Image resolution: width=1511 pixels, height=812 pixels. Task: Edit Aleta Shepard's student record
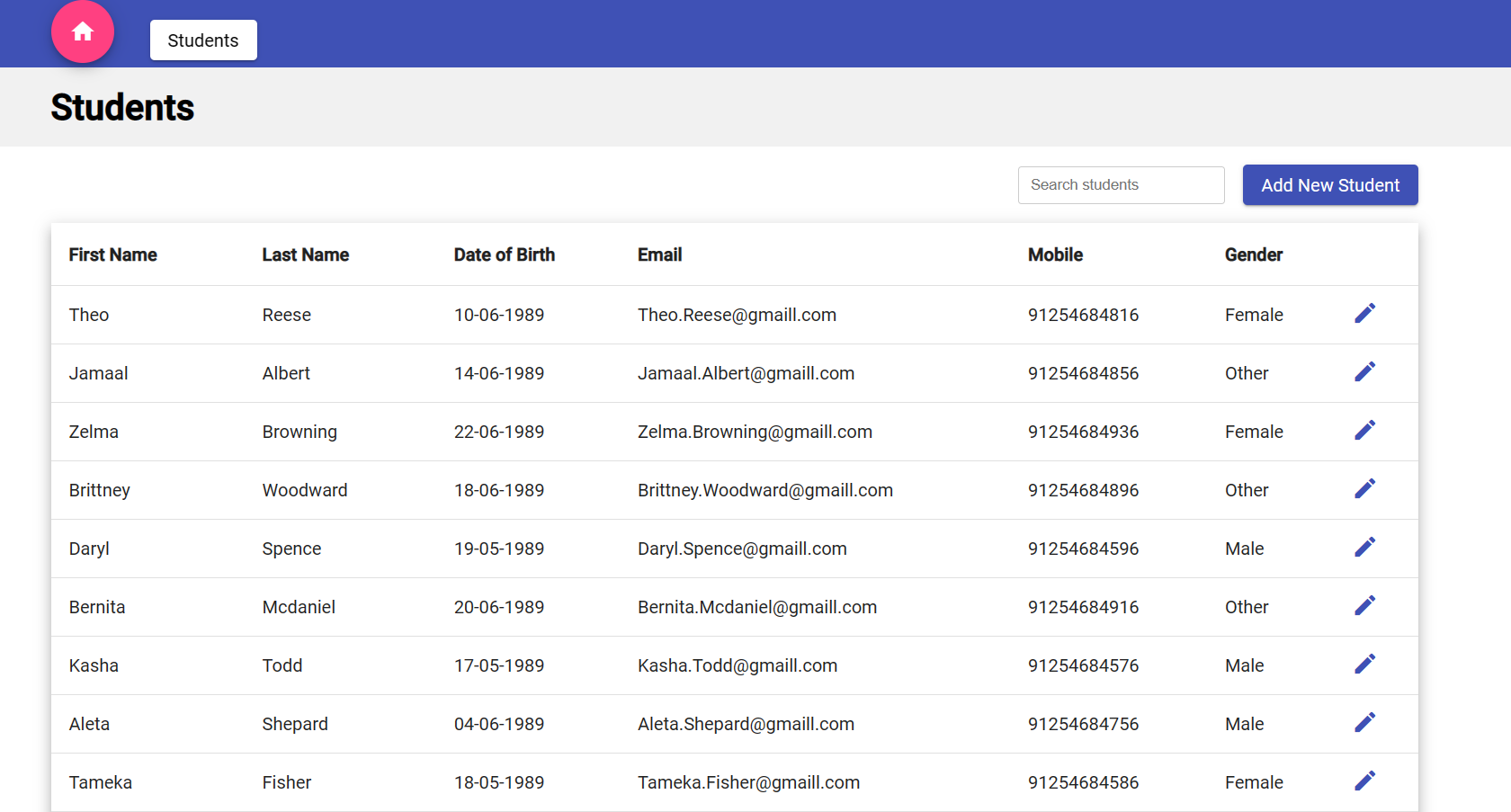pyautogui.click(x=1364, y=722)
